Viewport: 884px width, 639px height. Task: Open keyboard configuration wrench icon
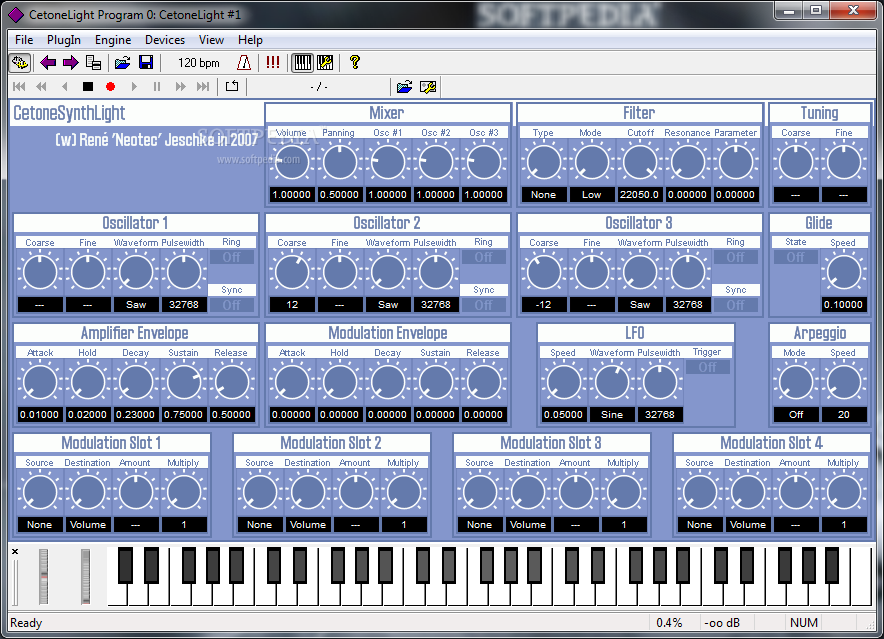point(325,63)
